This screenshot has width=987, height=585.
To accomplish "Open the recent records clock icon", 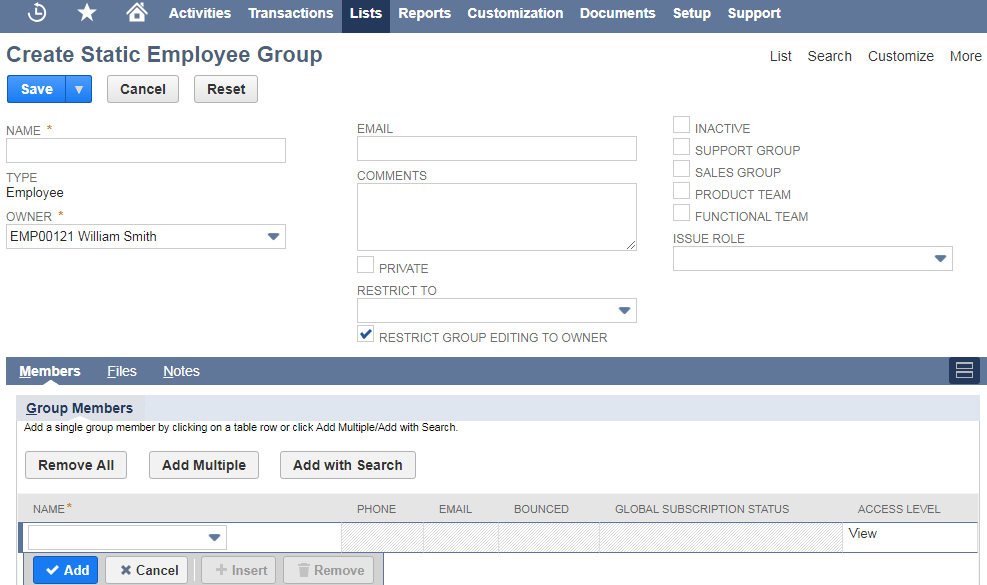I will click(x=38, y=13).
